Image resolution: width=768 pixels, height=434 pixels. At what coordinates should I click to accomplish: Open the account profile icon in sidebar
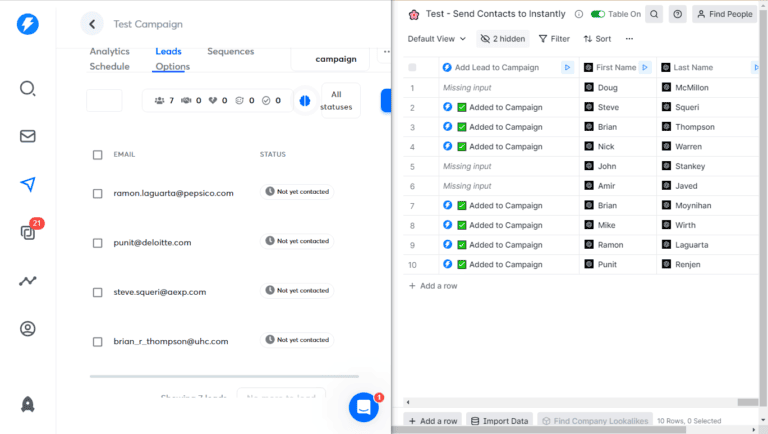click(28, 329)
